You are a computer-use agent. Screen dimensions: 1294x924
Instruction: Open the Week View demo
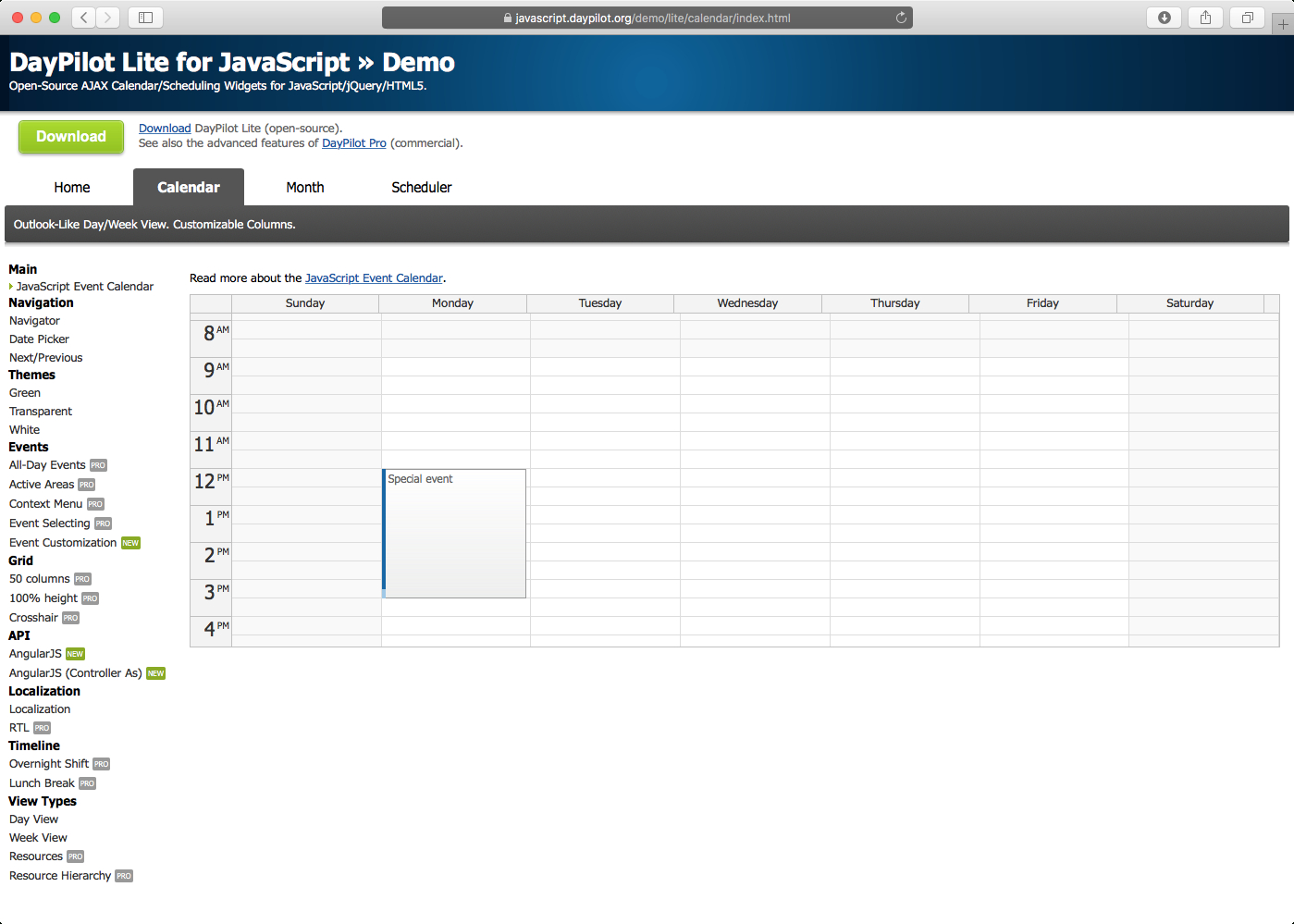pyautogui.click(x=38, y=838)
